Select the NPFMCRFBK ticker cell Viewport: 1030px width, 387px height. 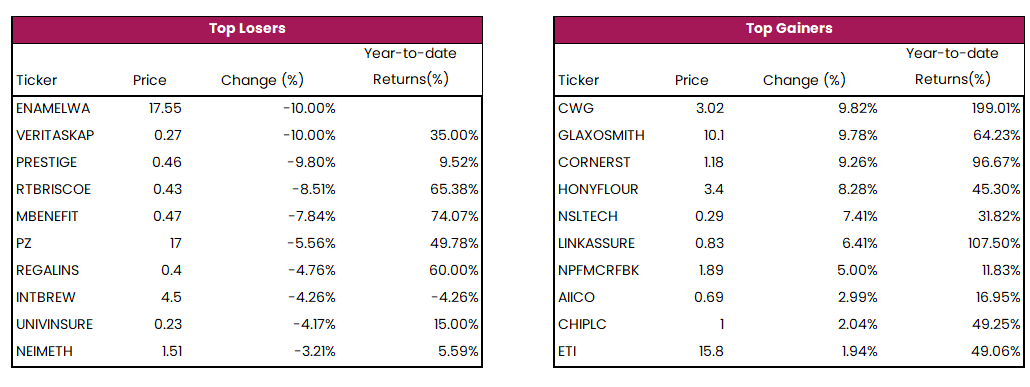598,270
